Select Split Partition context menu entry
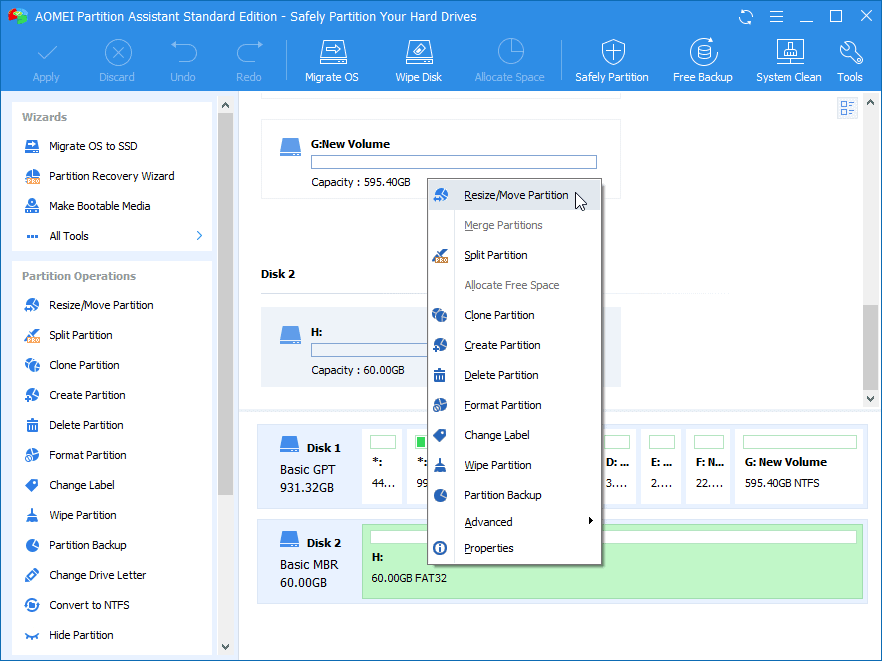The width and height of the screenshot is (882, 661). [x=514, y=255]
